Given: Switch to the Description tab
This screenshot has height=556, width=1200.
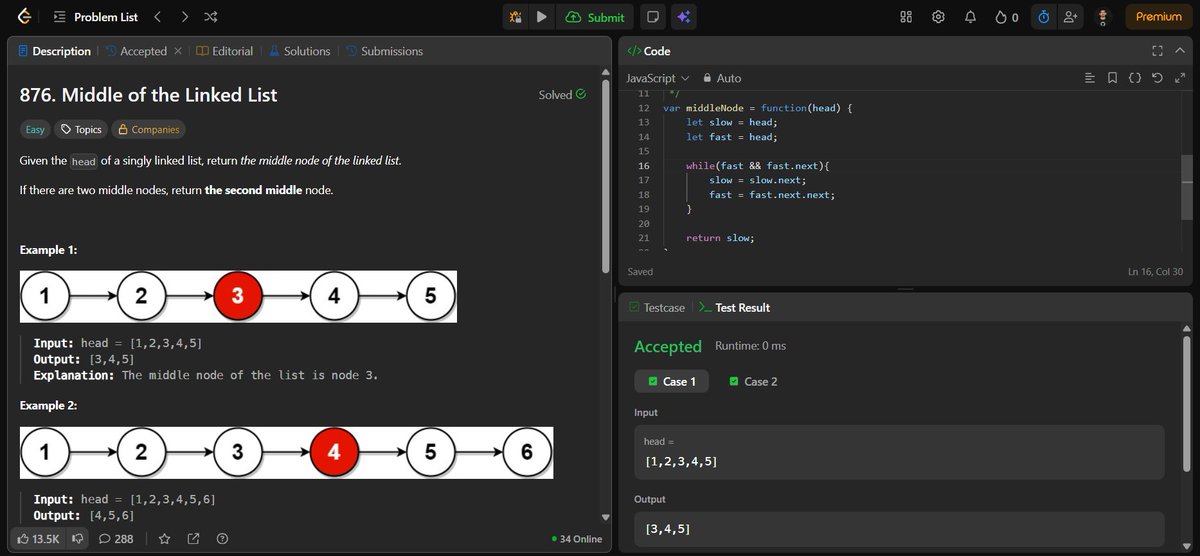Looking at the screenshot, I should [54, 51].
